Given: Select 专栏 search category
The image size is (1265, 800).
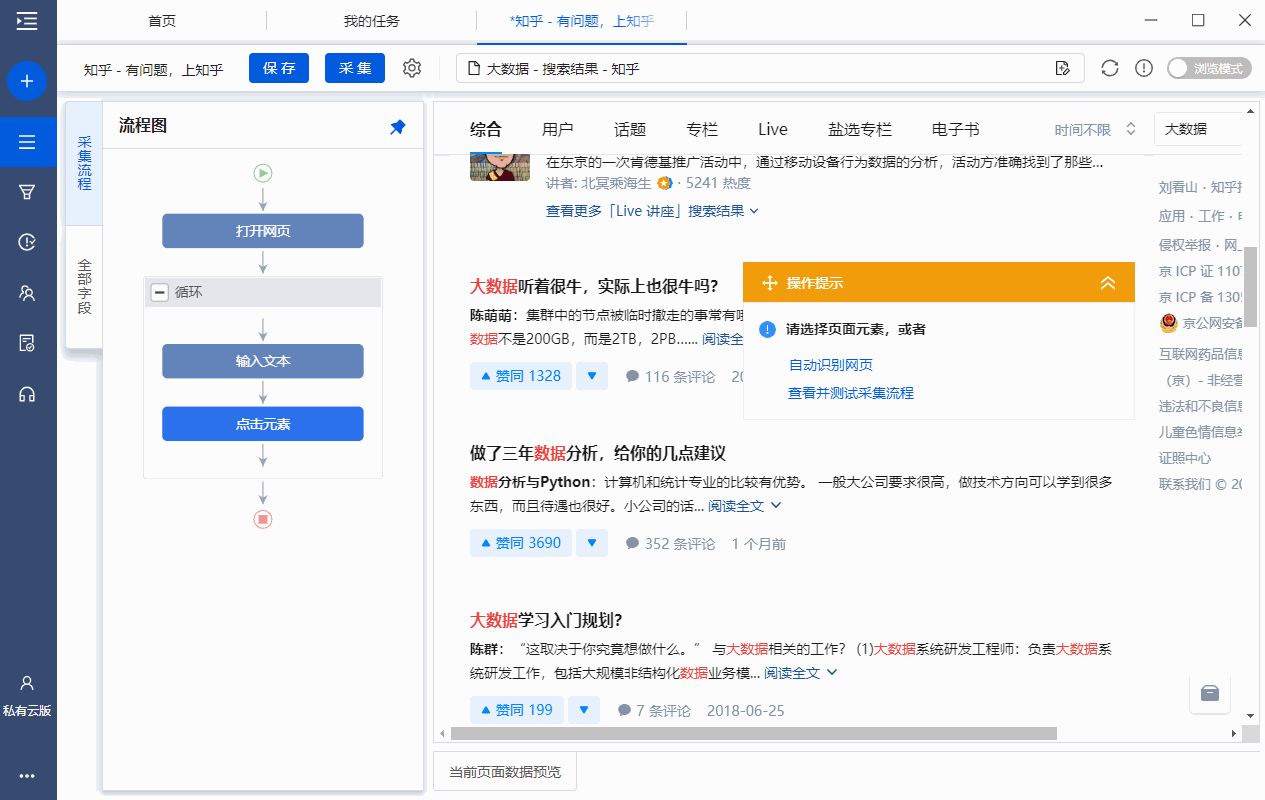Looking at the screenshot, I should click(x=702, y=129).
